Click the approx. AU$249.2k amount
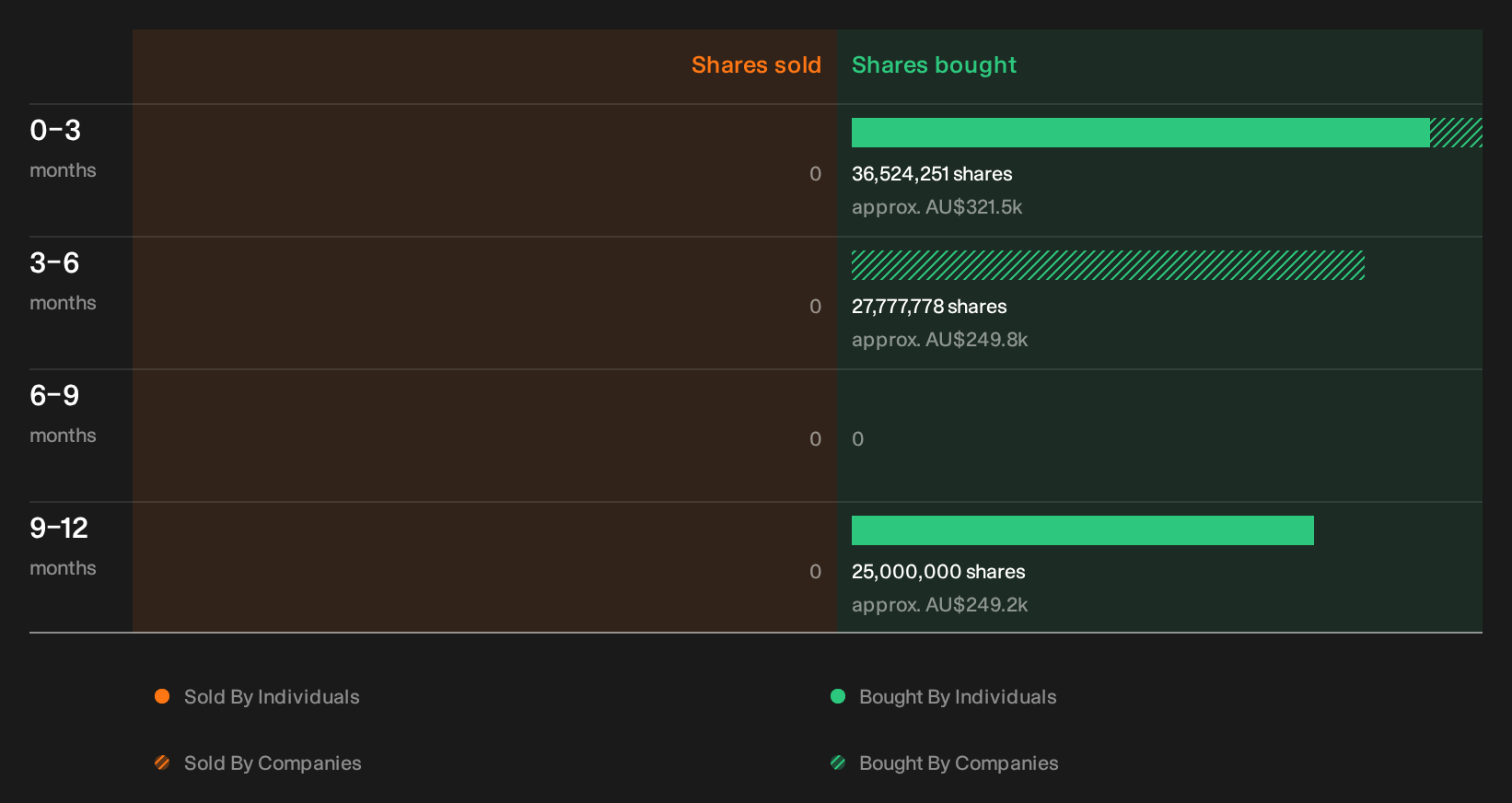 point(940,605)
